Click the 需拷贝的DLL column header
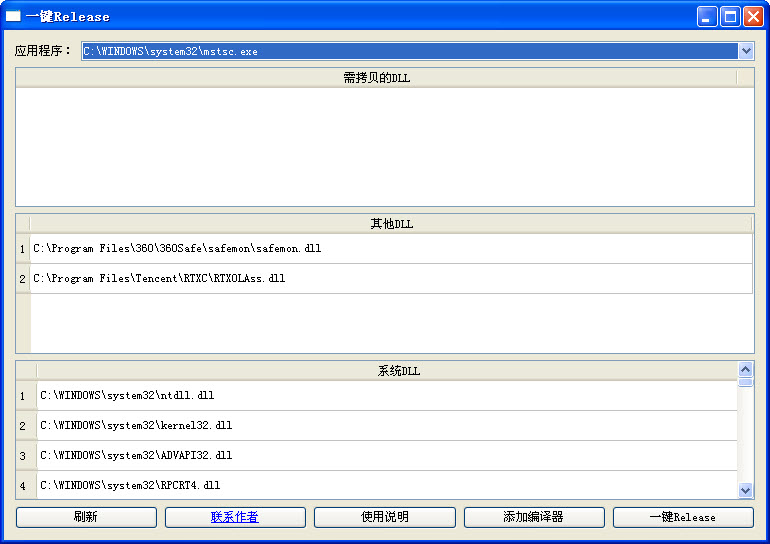This screenshot has height=544, width=770. 376,77
